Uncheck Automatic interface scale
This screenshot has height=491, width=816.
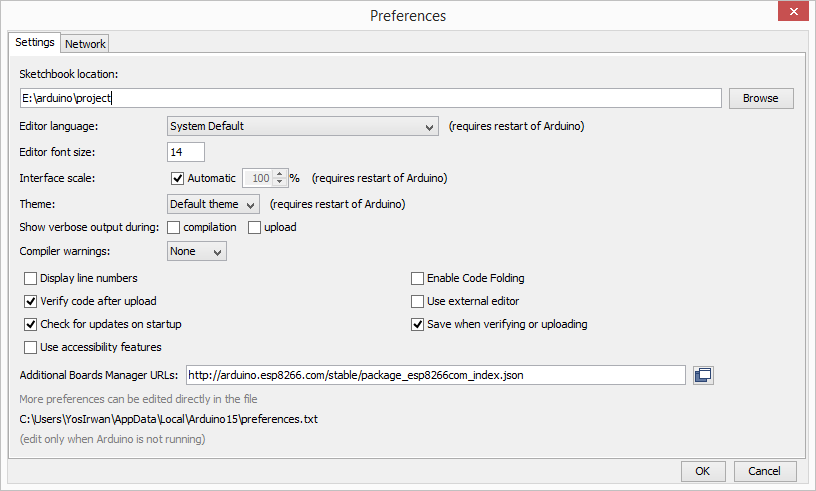(178, 178)
